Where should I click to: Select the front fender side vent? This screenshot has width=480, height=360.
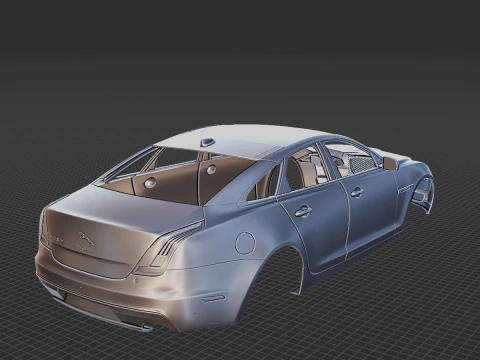tap(406, 188)
